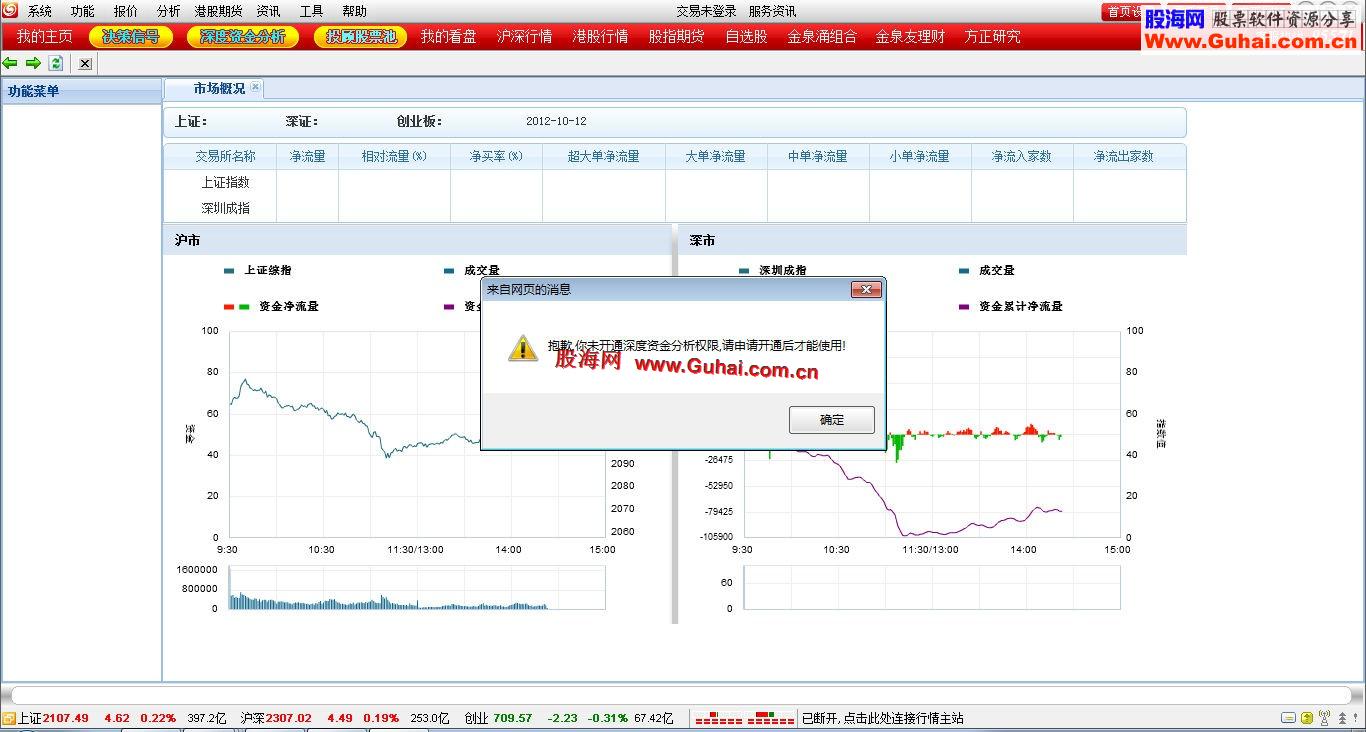The image size is (1366, 732).
Task: Switch to 金泉友理财 tab
Action: pyautogui.click(x=910, y=36)
